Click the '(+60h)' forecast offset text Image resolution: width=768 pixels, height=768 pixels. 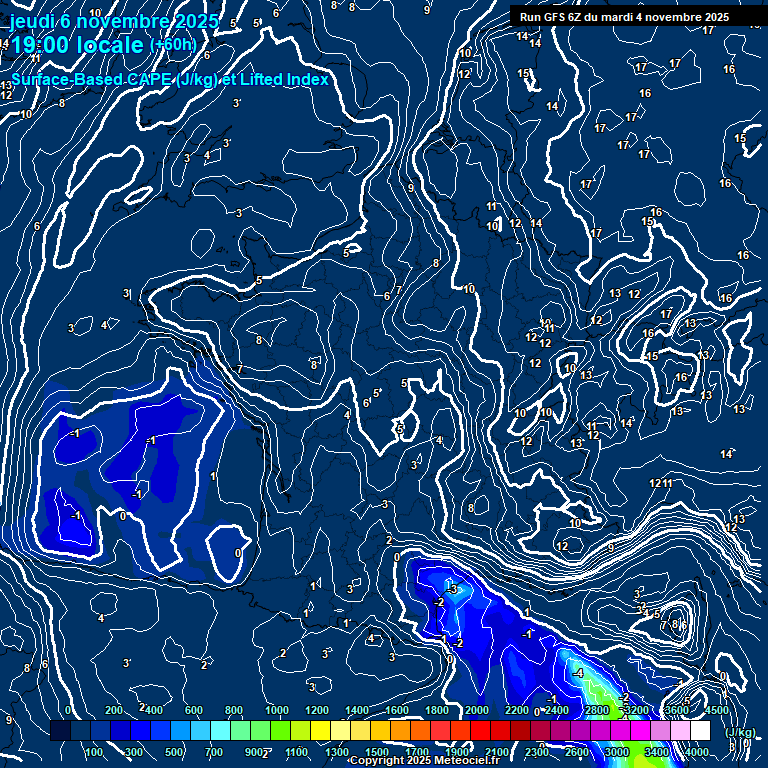point(173,45)
